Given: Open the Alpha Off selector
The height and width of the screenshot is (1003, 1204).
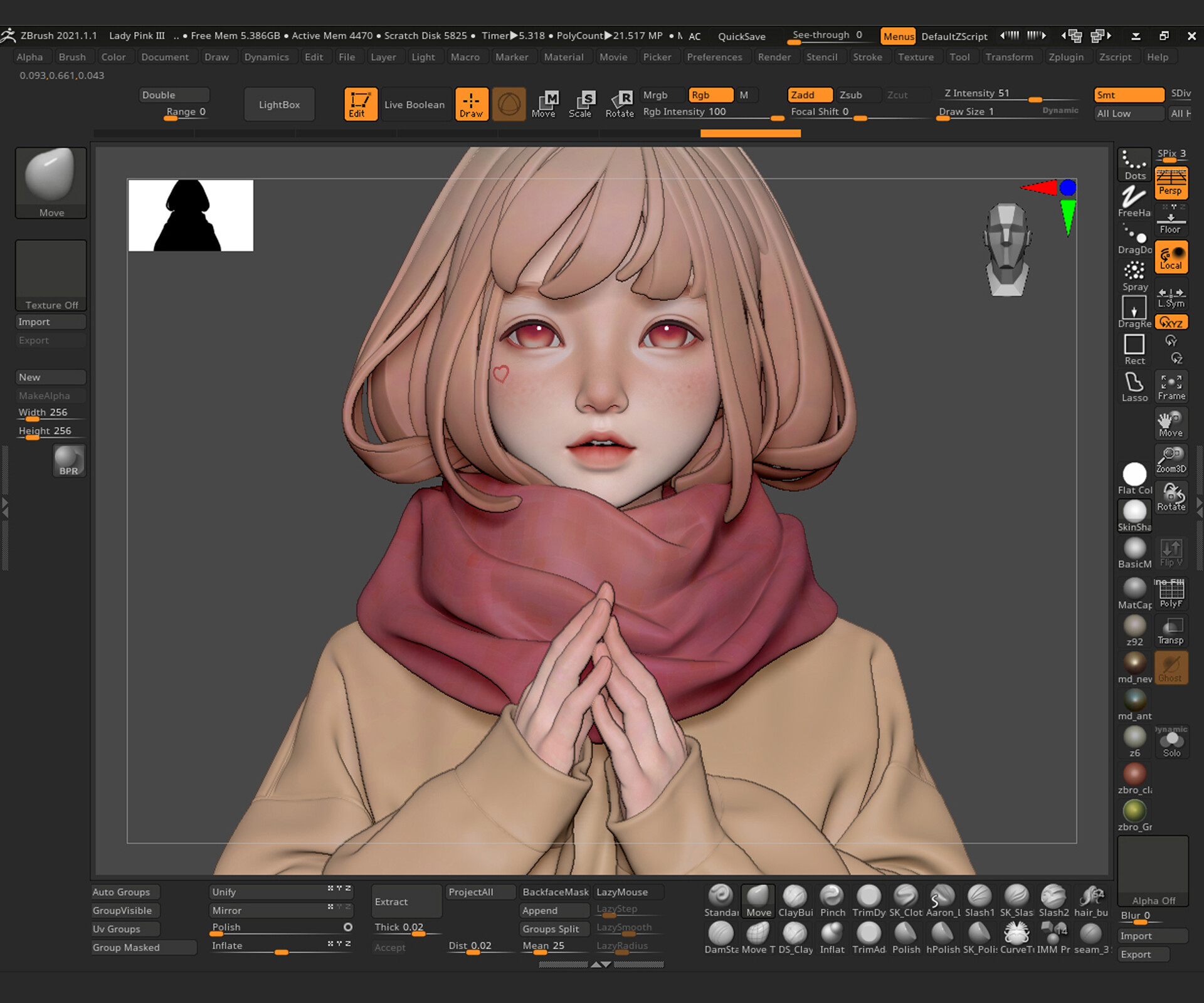Looking at the screenshot, I should [x=1153, y=871].
